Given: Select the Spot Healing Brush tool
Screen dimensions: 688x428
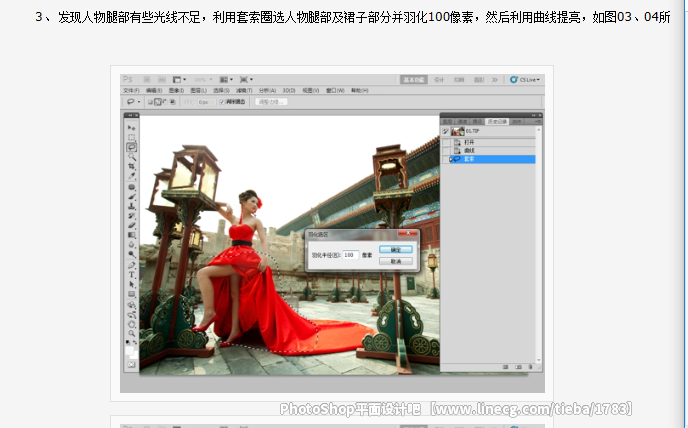Looking at the screenshot, I should 131,187.
